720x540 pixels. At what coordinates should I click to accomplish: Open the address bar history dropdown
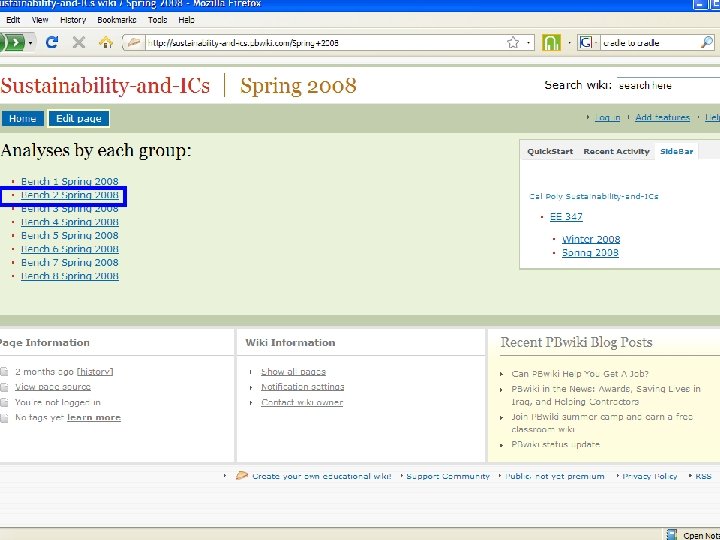point(529,43)
